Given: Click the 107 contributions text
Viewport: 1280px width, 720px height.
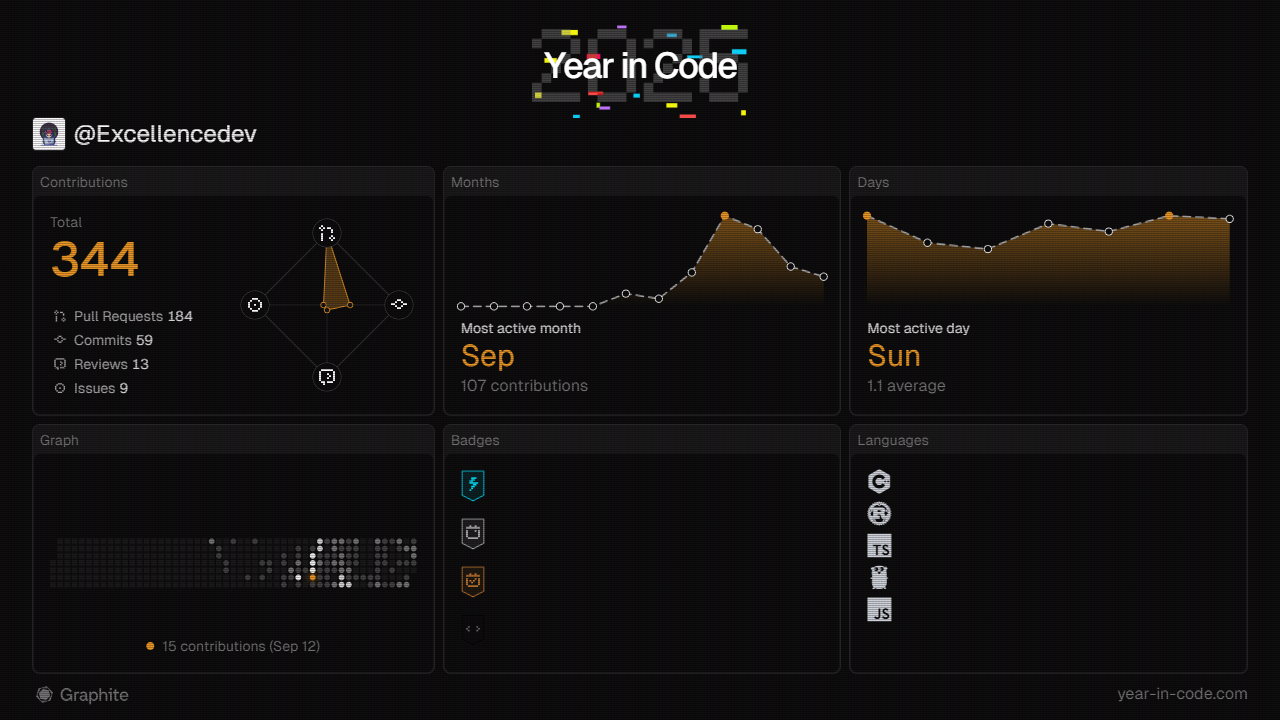Looking at the screenshot, I should pos(524,386).
